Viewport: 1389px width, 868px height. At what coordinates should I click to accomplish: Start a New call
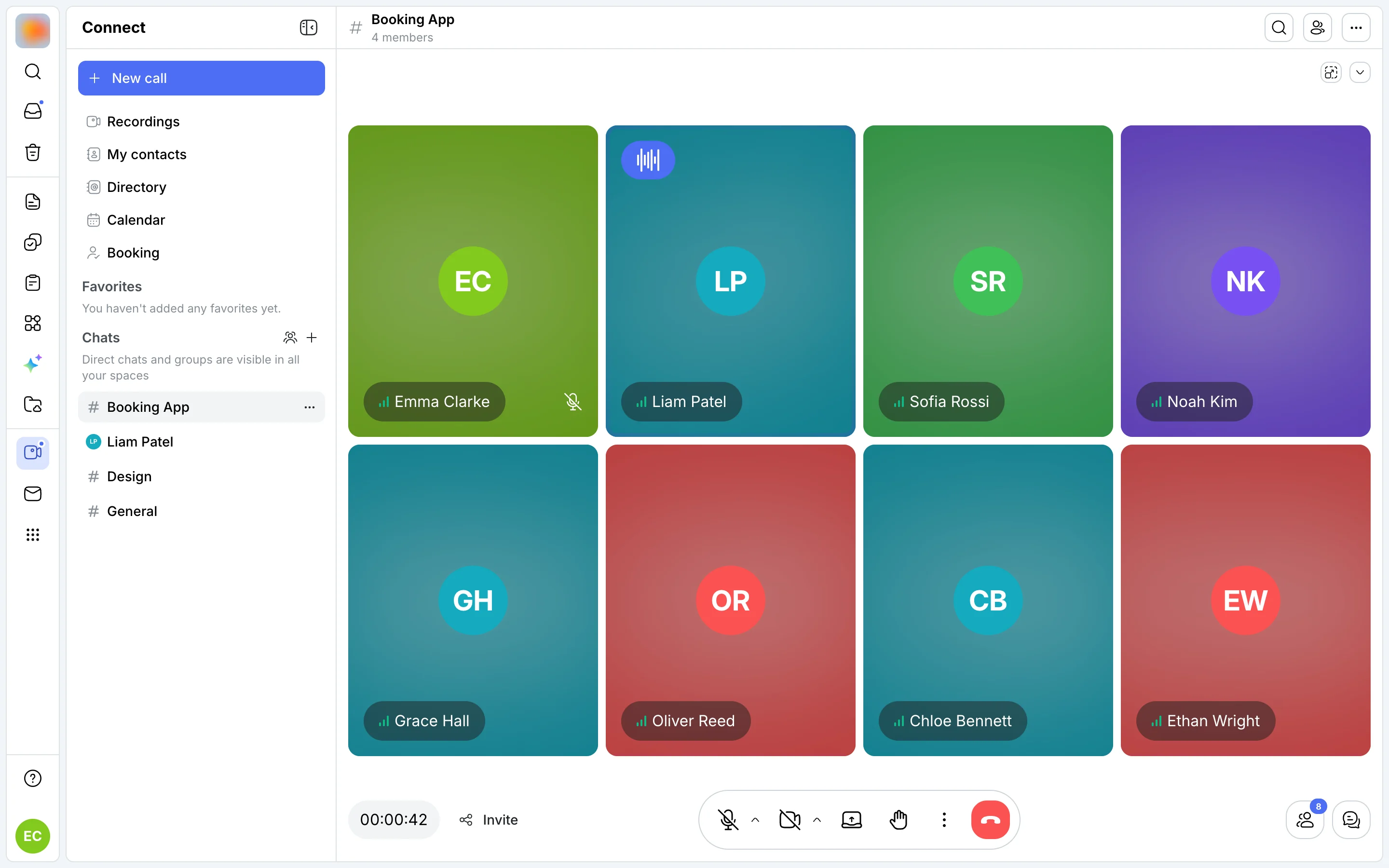tap(202, 78)
